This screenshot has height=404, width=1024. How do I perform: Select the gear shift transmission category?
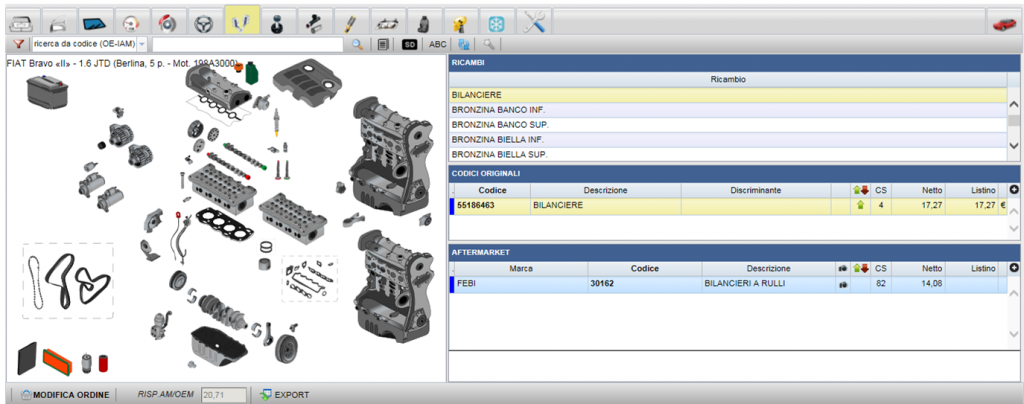[278, 22]
